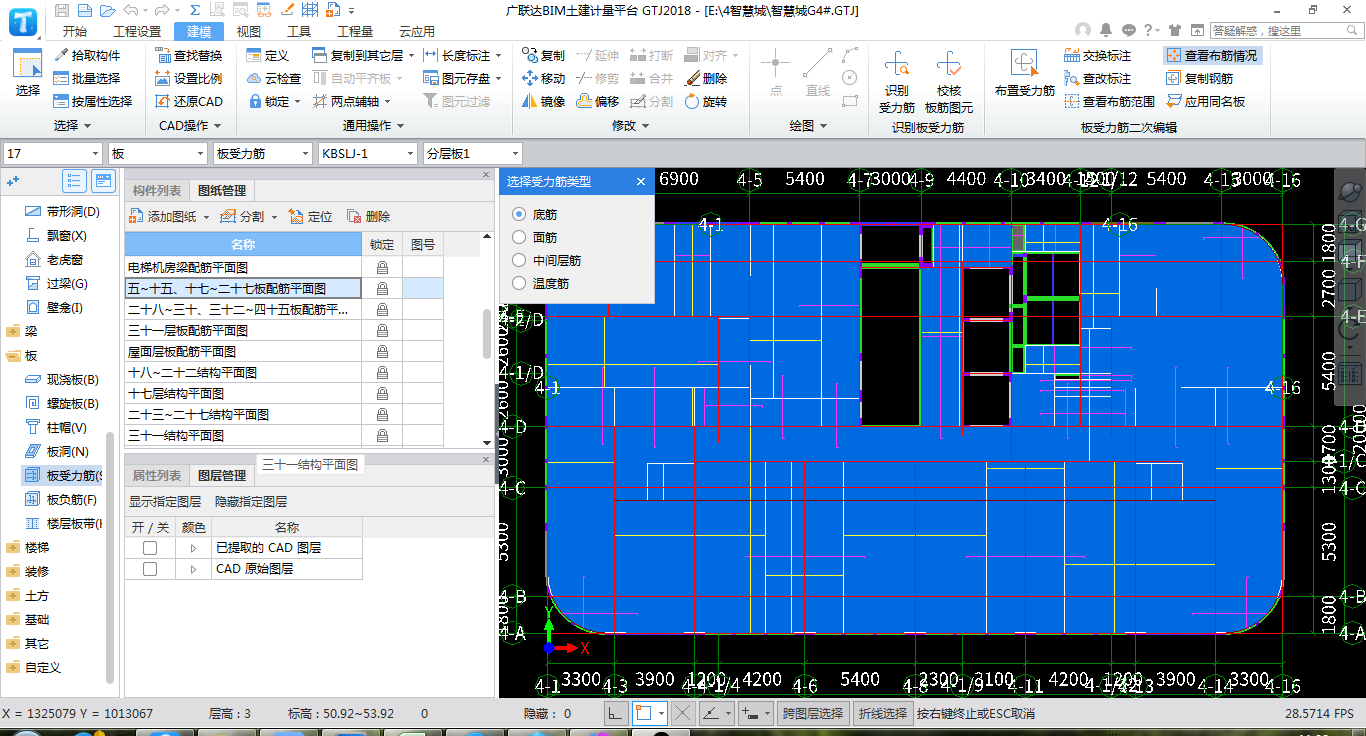Screen dimensions: 1366x736
Task: Click the 拾取构件 pick-component tool
Action: click(87, 55)
